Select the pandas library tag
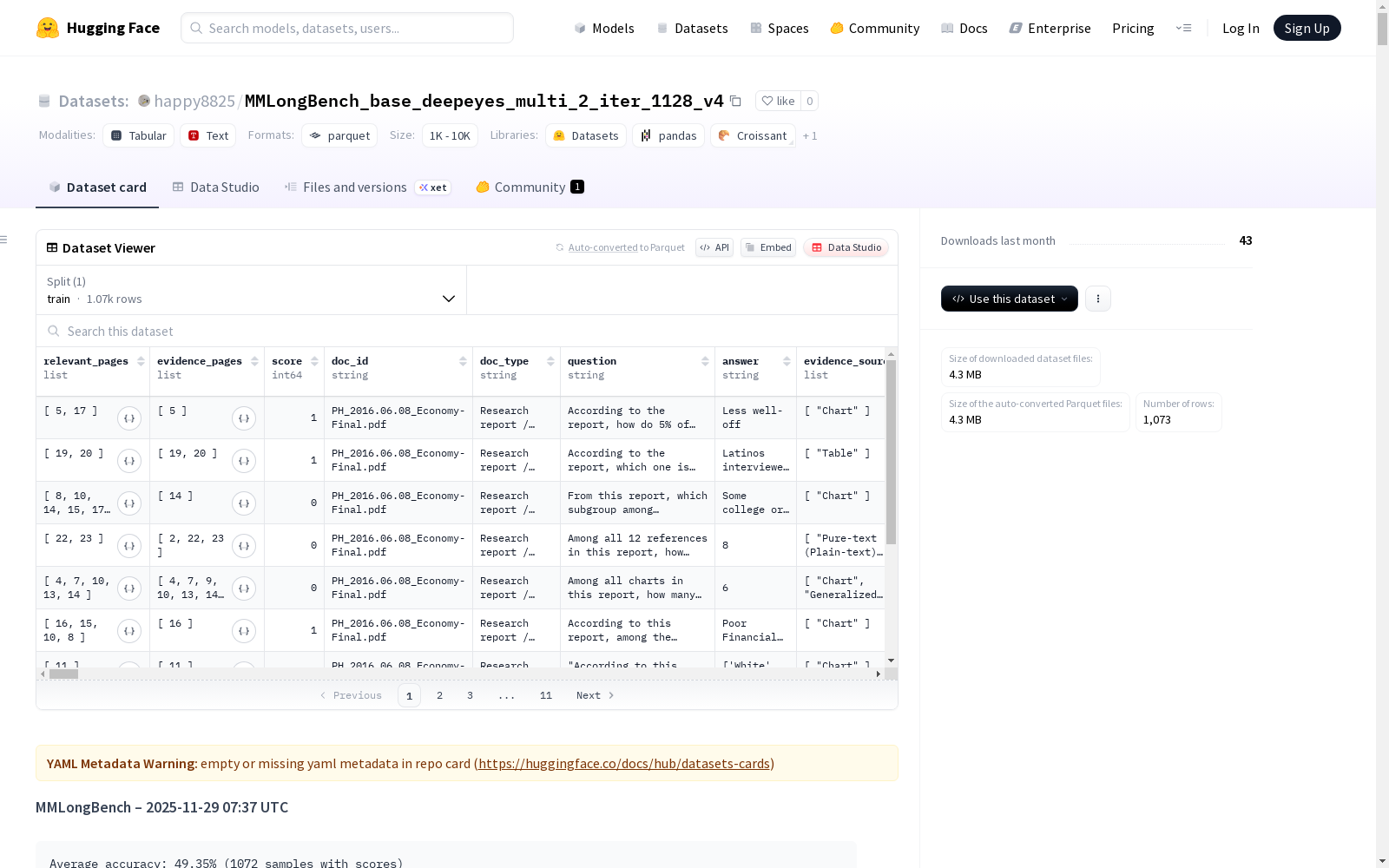Screen dimensions: 1389x868 [668, 135]
